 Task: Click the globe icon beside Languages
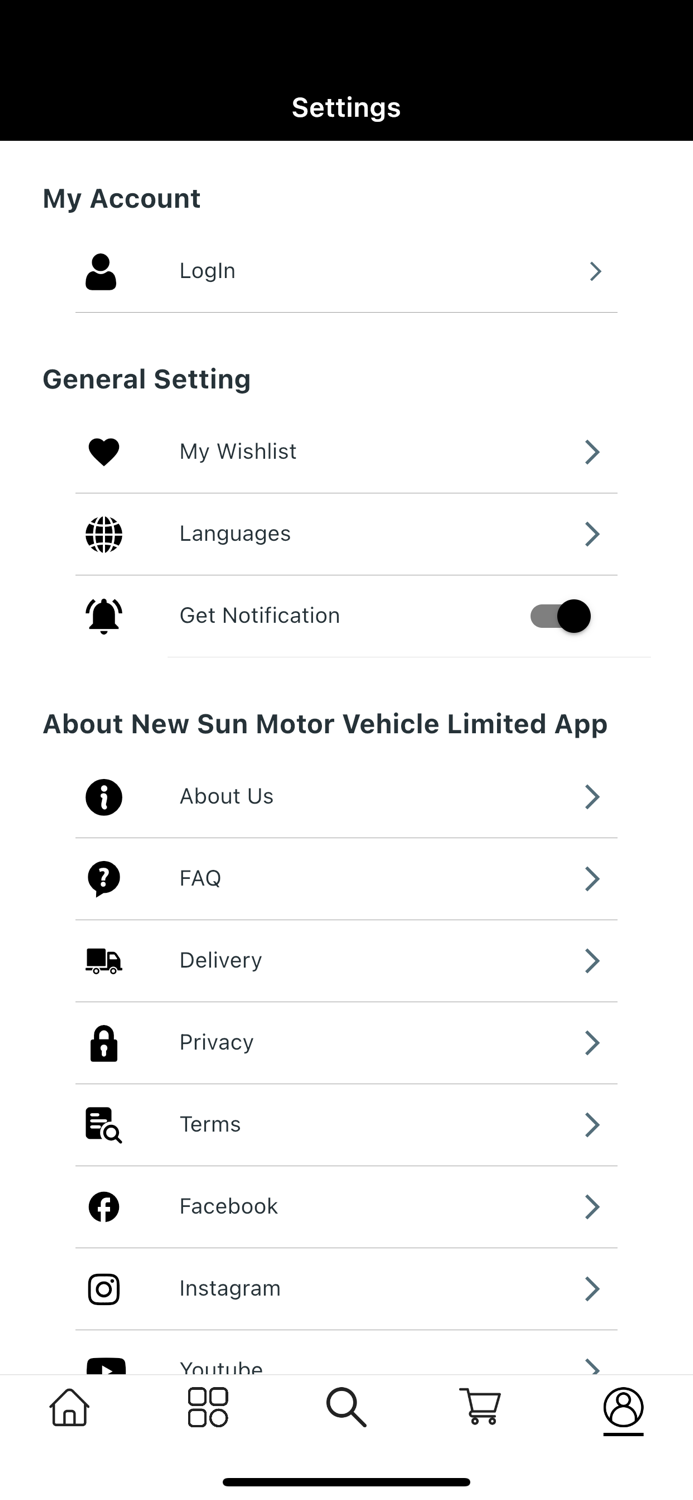point(103,534)
